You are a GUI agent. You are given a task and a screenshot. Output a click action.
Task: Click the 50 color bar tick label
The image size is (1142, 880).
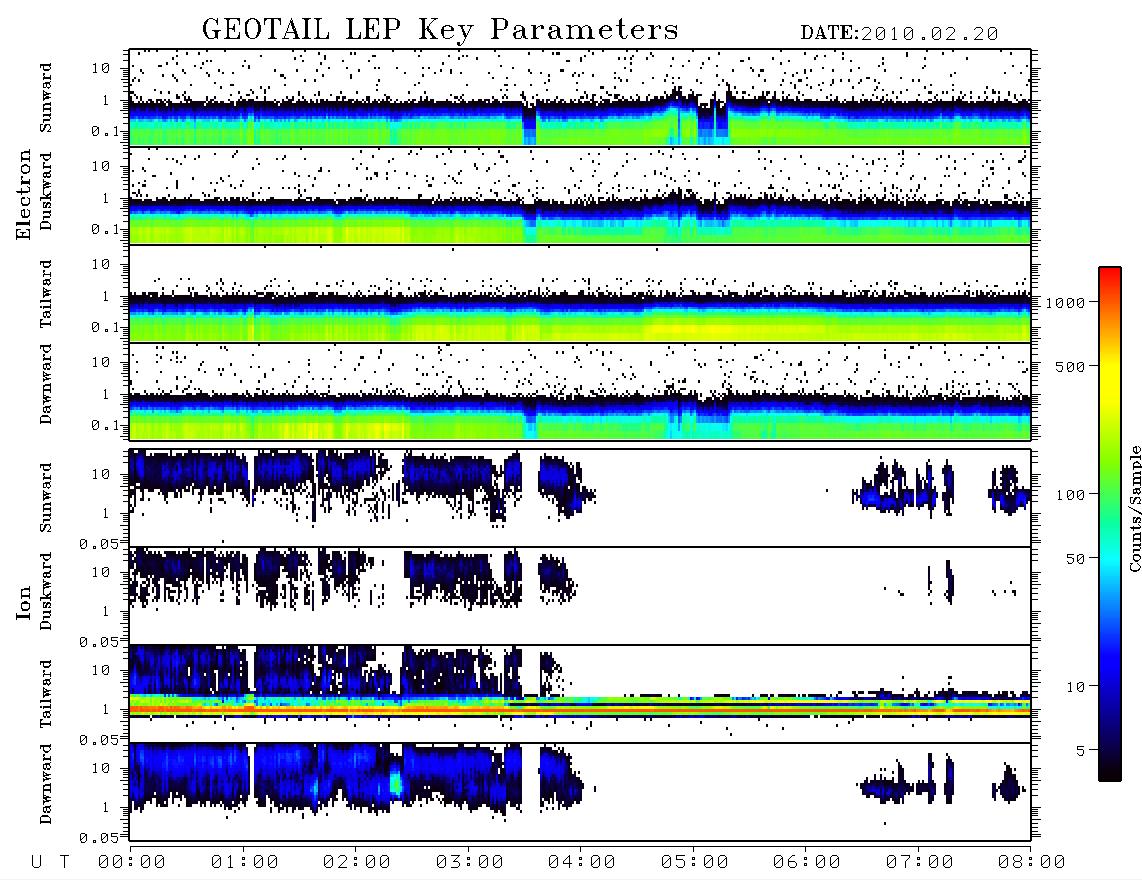1075,559
